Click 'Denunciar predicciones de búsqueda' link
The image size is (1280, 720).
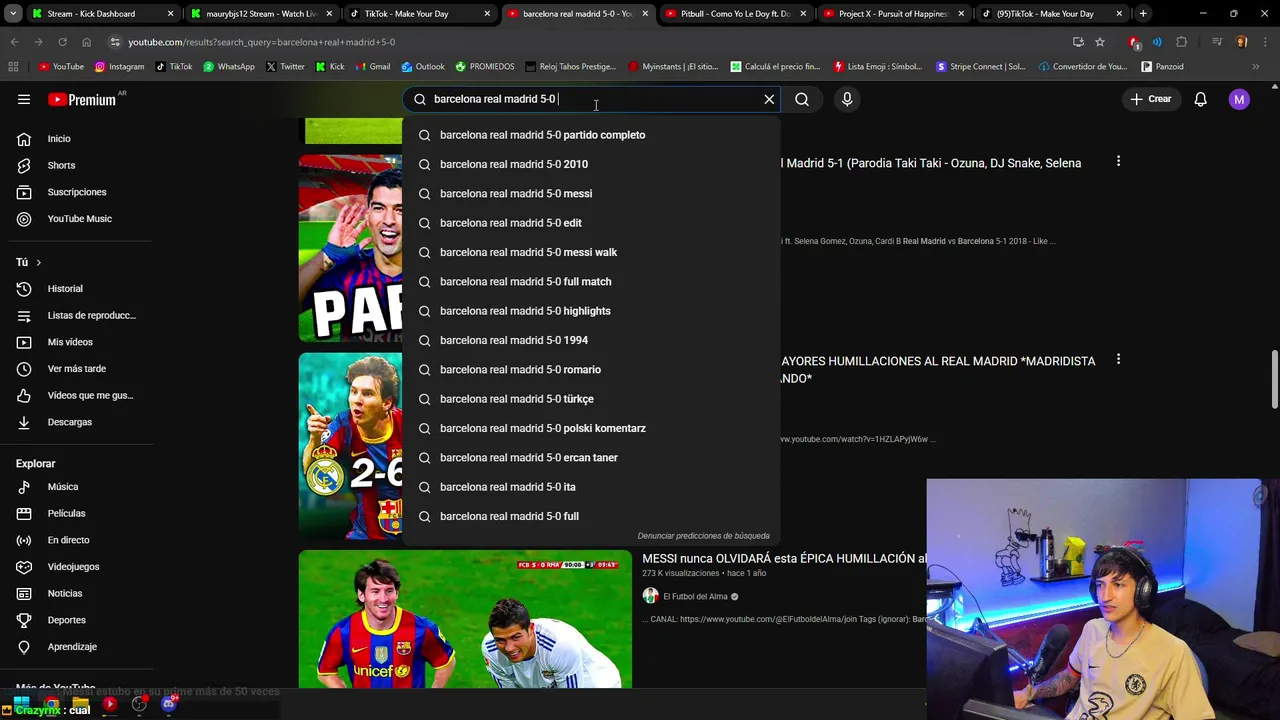click(704, 536)
